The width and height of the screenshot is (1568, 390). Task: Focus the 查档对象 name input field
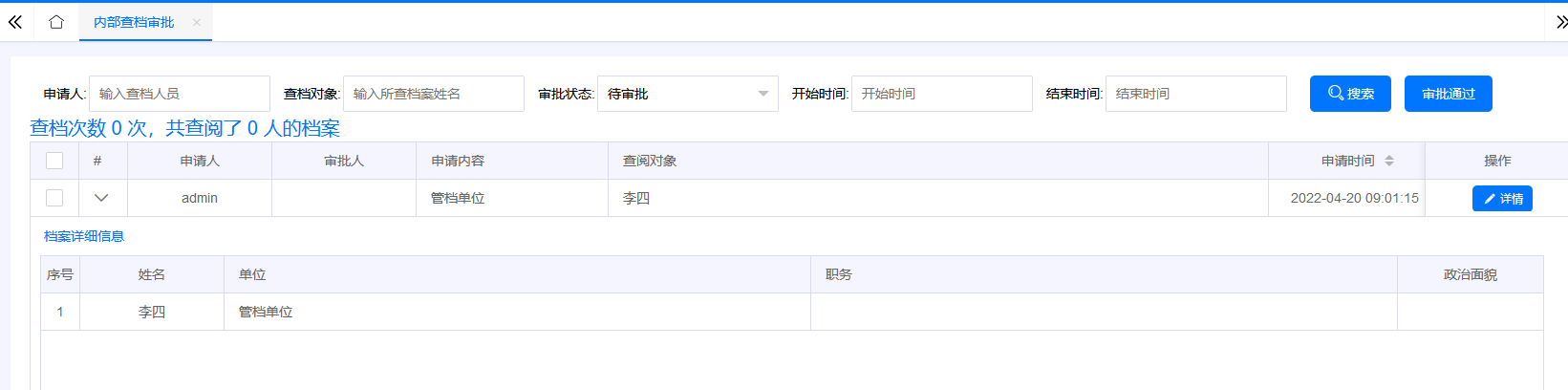pos(433,94)
